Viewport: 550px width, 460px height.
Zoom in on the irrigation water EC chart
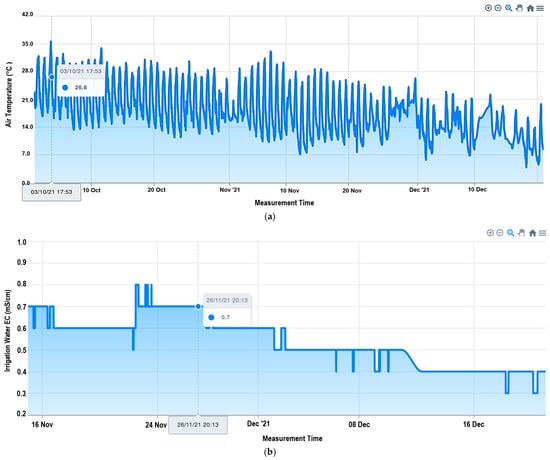pos(490,233)
